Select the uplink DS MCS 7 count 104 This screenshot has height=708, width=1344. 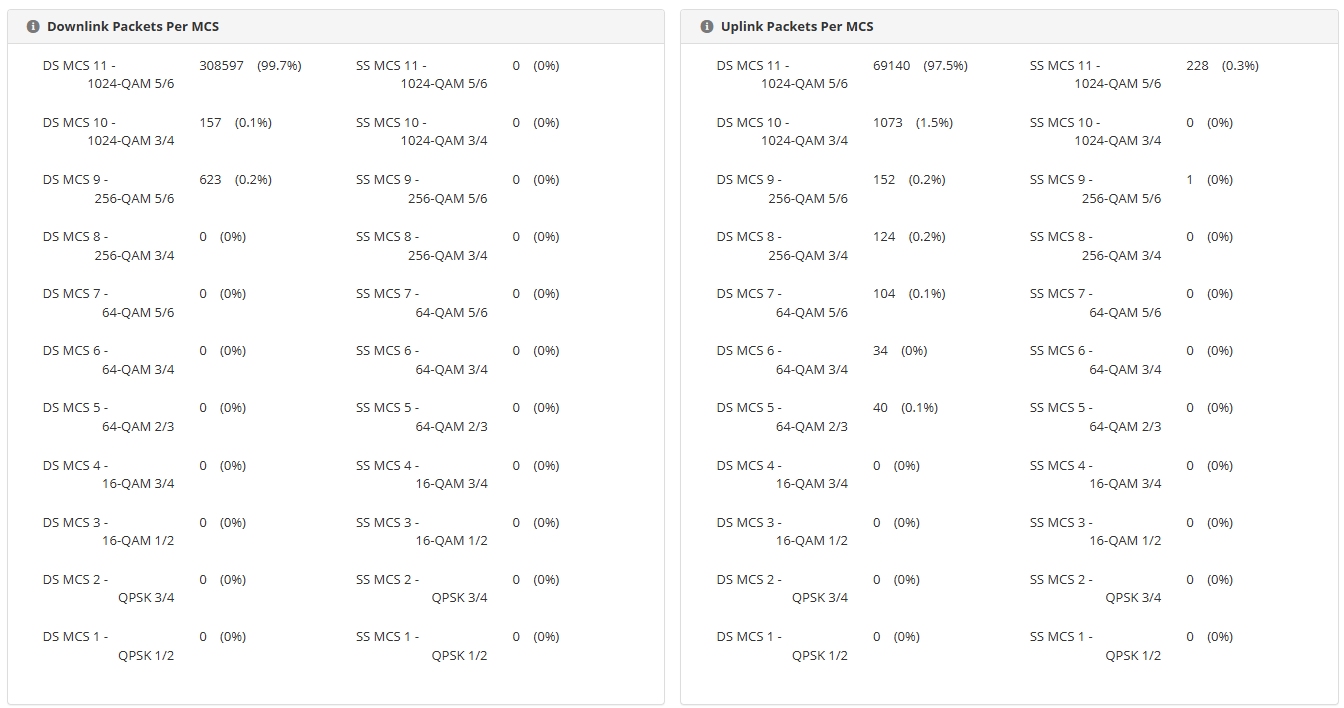tap(884, 294)
